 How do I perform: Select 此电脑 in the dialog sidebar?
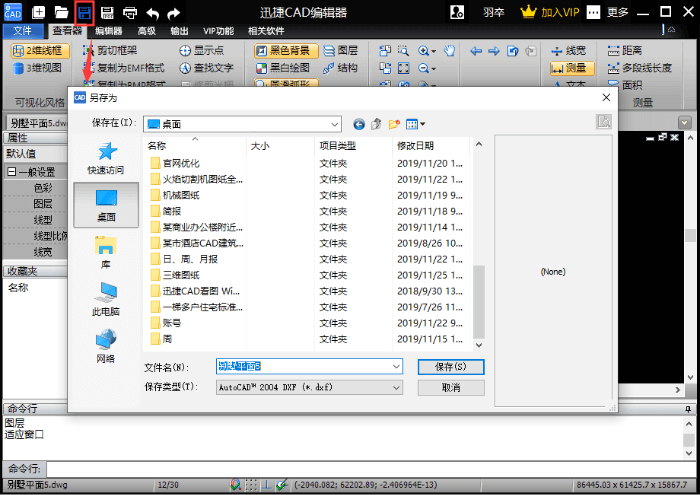[106, 298]
